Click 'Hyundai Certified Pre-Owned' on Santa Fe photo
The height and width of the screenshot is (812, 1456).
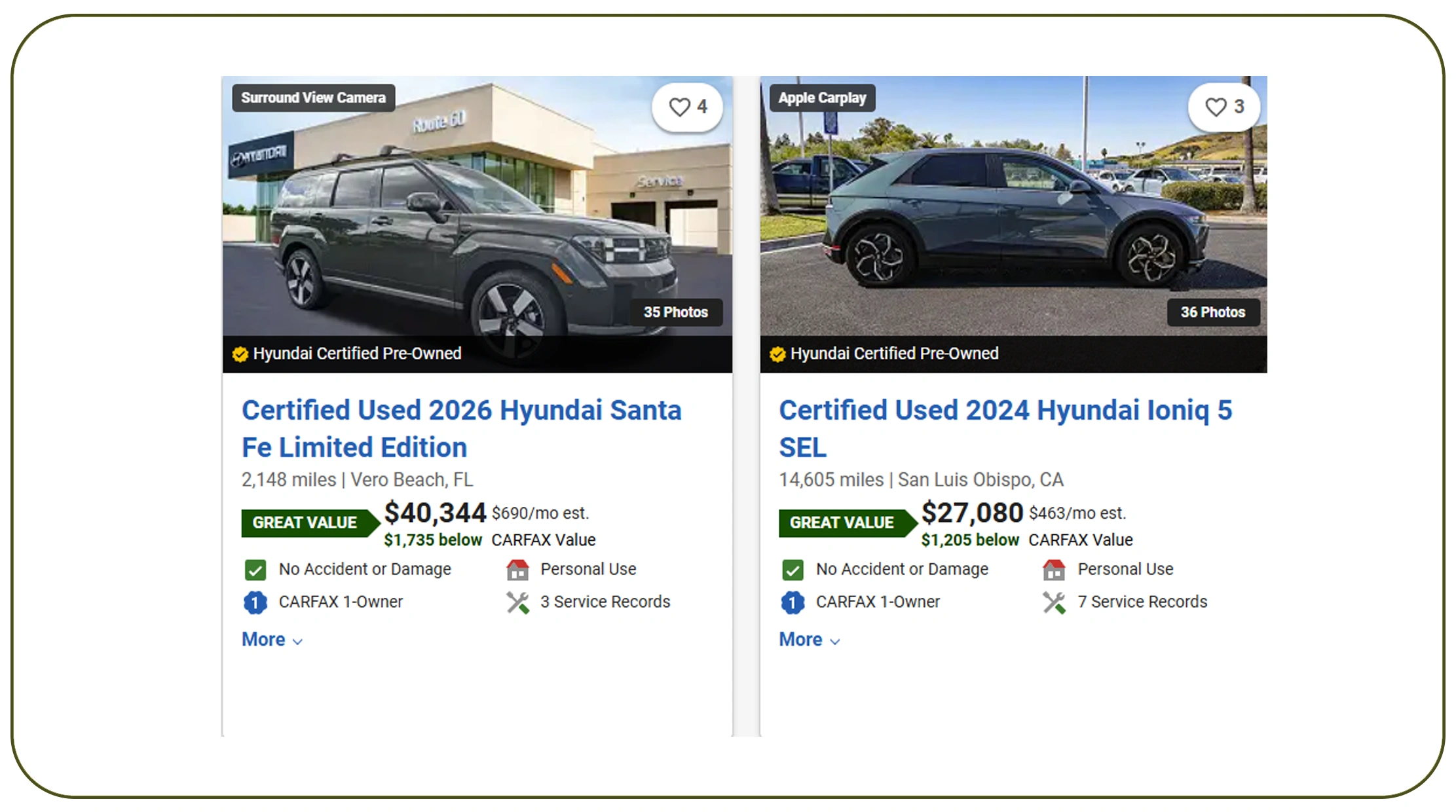[357, 354]
